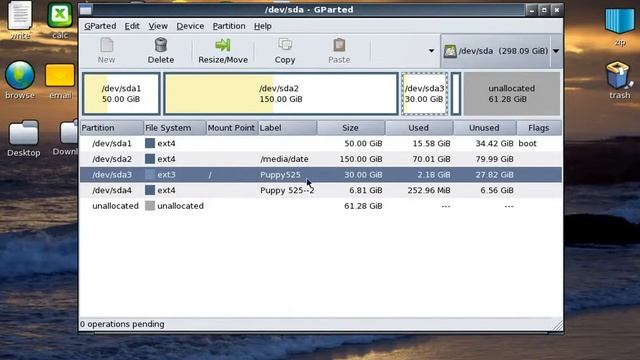
Task: Sort by Flags column header
Action: coord(539,128)
